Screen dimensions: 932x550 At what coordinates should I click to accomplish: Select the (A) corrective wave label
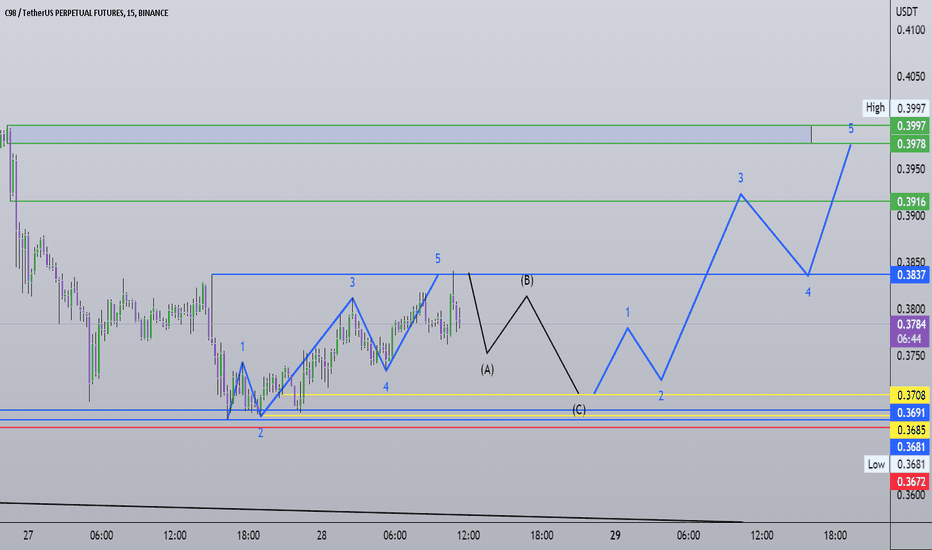487,370
